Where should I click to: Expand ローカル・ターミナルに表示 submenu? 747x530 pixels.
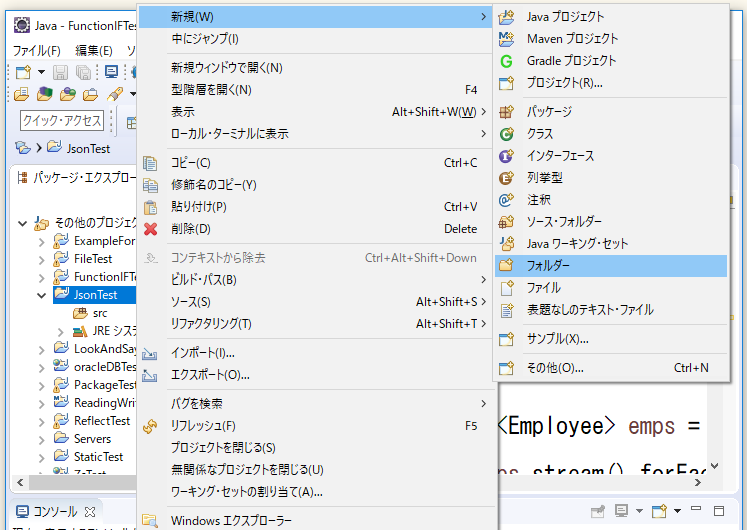[x=315, y=134]
